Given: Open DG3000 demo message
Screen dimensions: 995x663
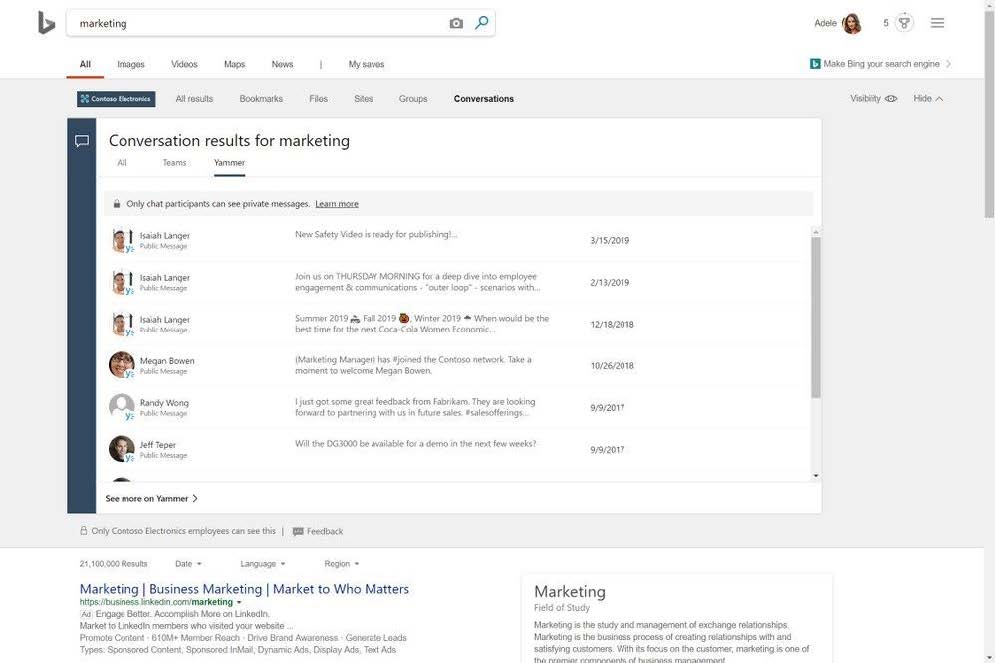Looking at the screenshot, I should pos(415,444).
